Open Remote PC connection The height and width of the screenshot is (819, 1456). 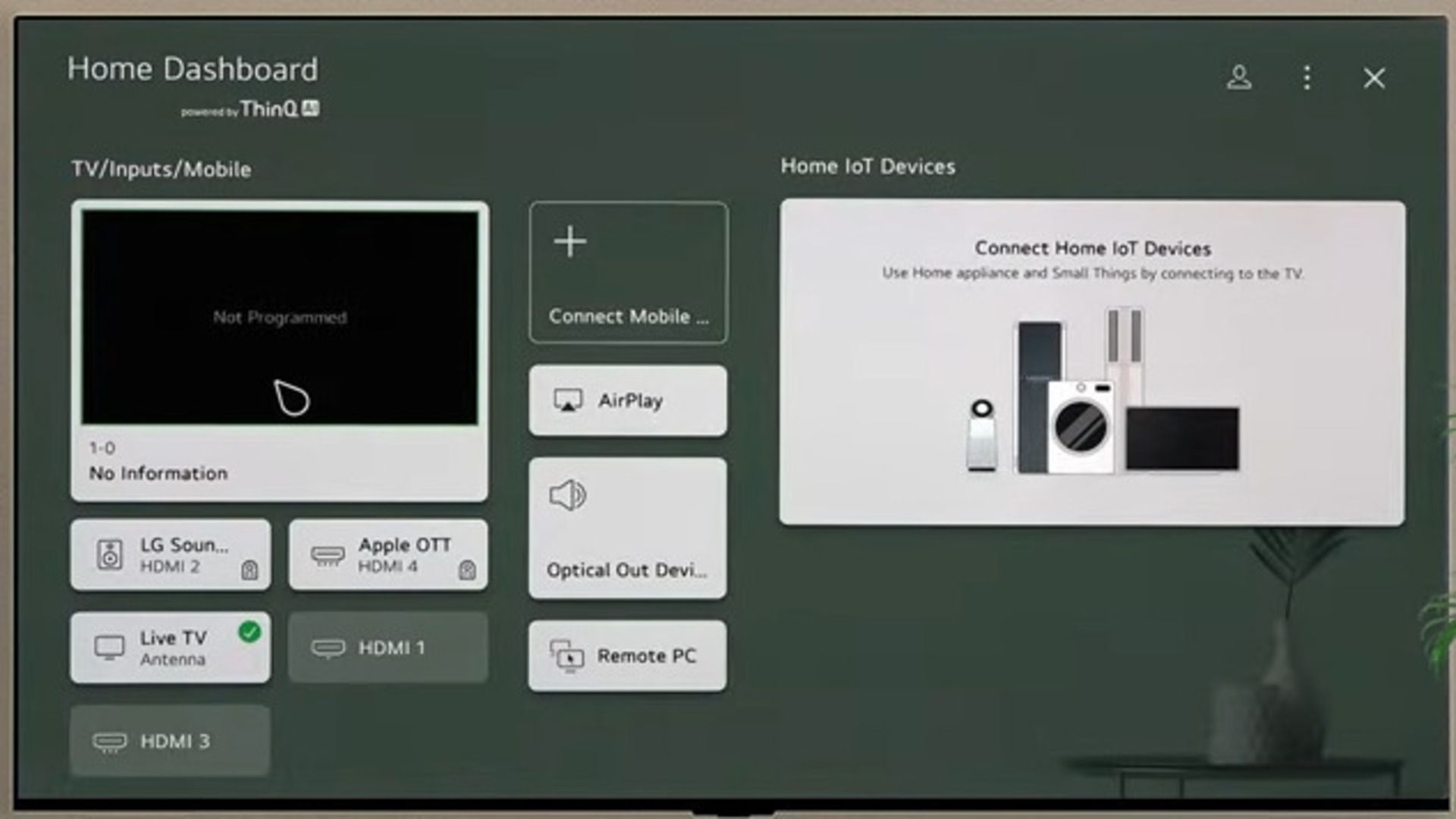(628, 656)
